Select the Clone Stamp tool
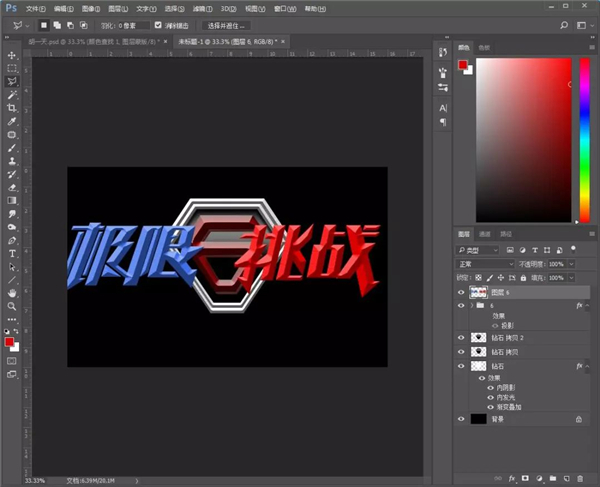Screen dimensions: 600x487 tap(12, 161)
